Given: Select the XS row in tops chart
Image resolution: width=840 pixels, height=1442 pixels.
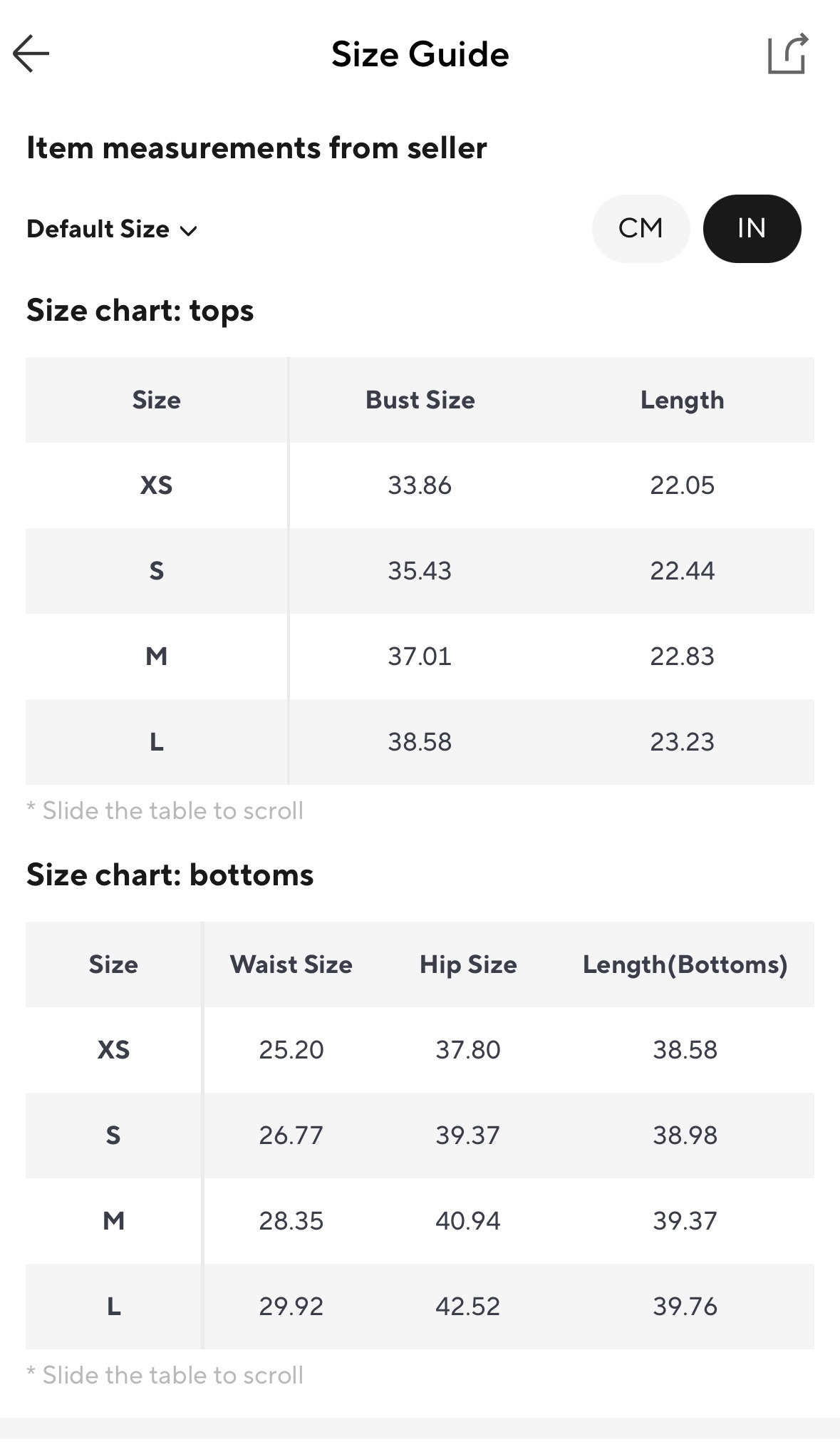Looking at the screenshot, I should (x=156, y=485).
